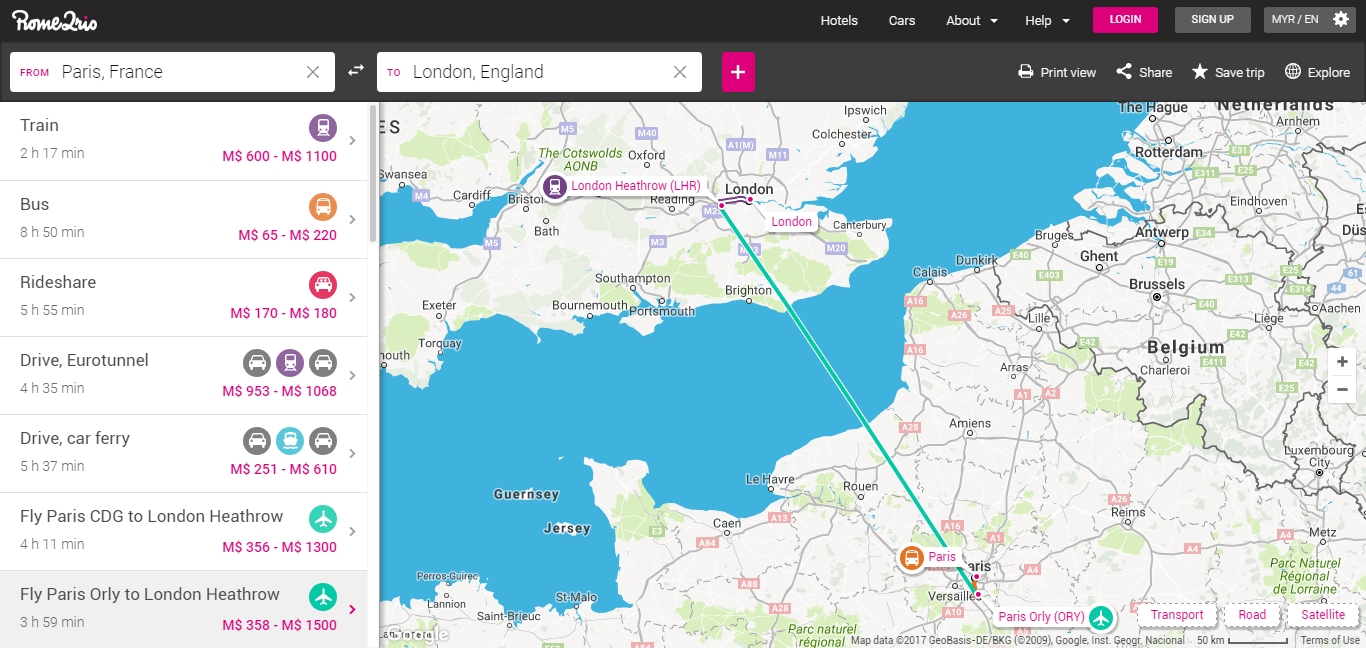This screenshot has width=1366, height=648.
Task: Click the red car icon in Rideshare row
Action: 322,285
